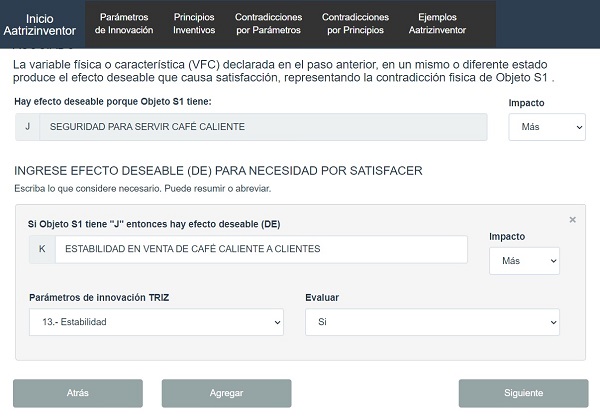Open Ejemplos Aatrizinventor in the navbar

pos(439,24)
